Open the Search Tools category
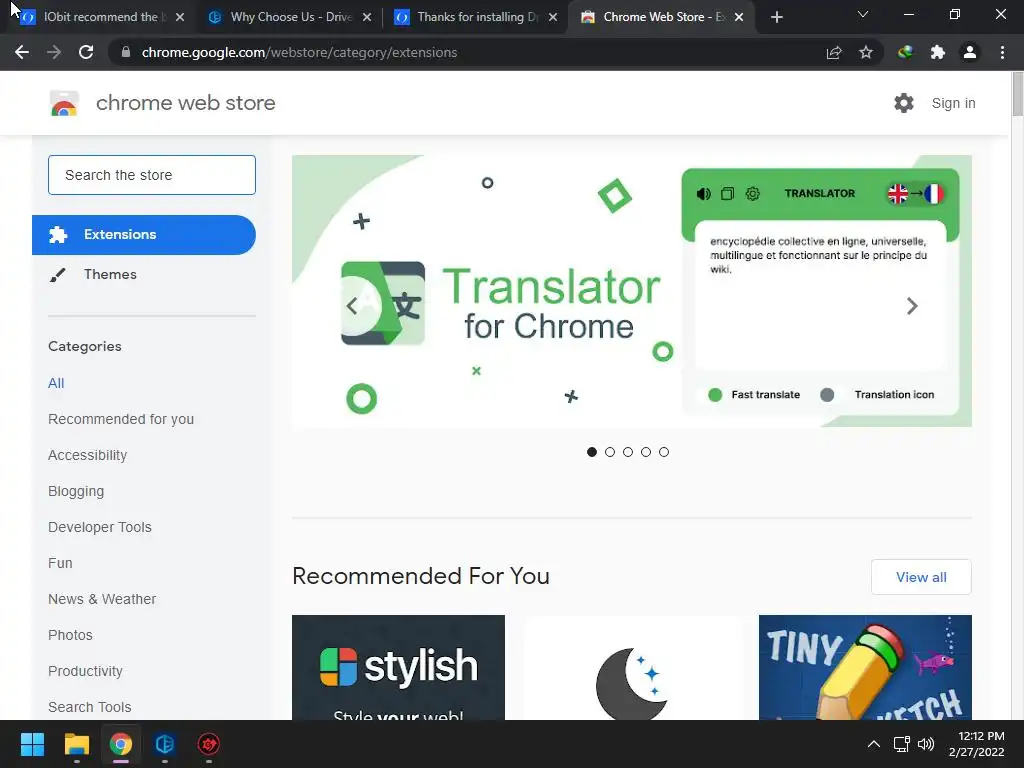This screenshot has width=1024, height=768. tap(89, 707)
